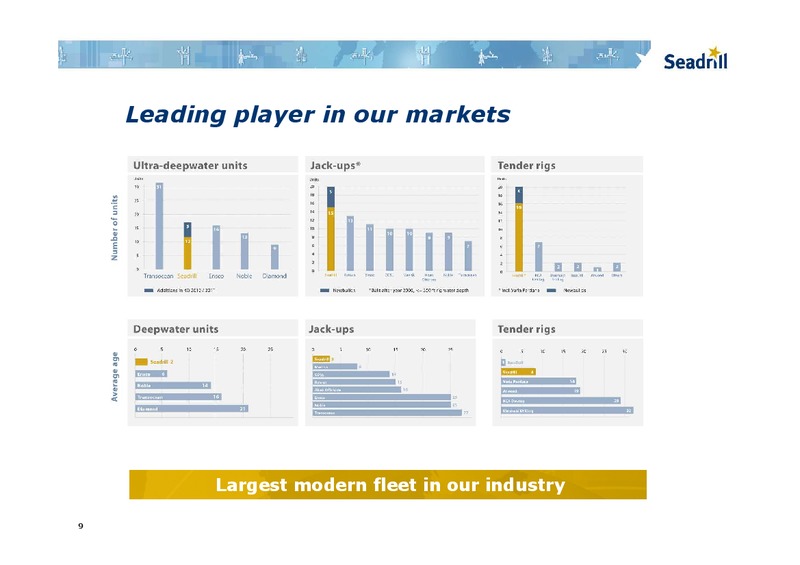Click the gold Seadrill age marker in the Deepwater units chart
800x565 pixels.
[141, 362]
